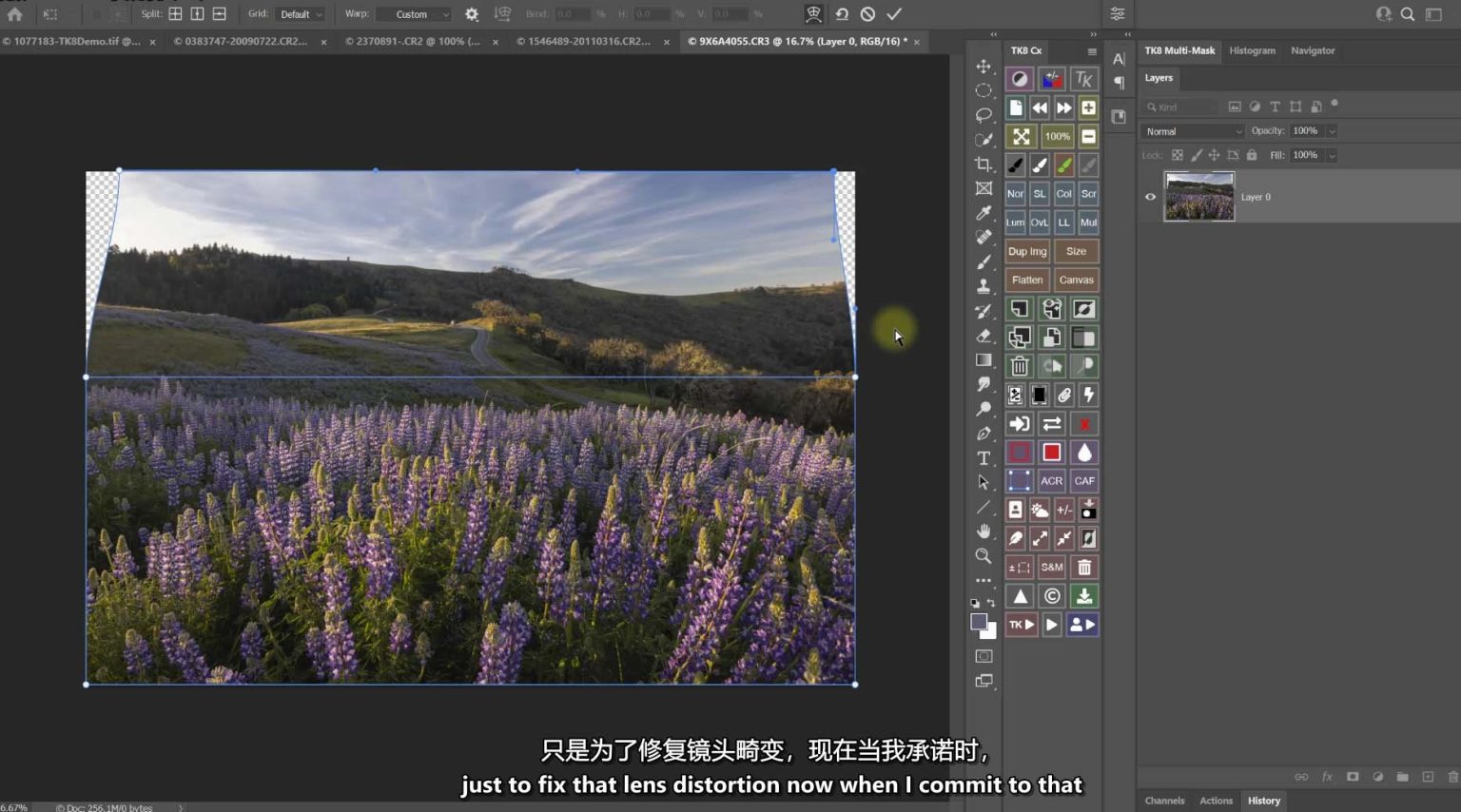The height and width of the screenshot is (812, 1461).
Task: Click the TK8 trash delete layer icon
Action: click(x=1020, y=366)
